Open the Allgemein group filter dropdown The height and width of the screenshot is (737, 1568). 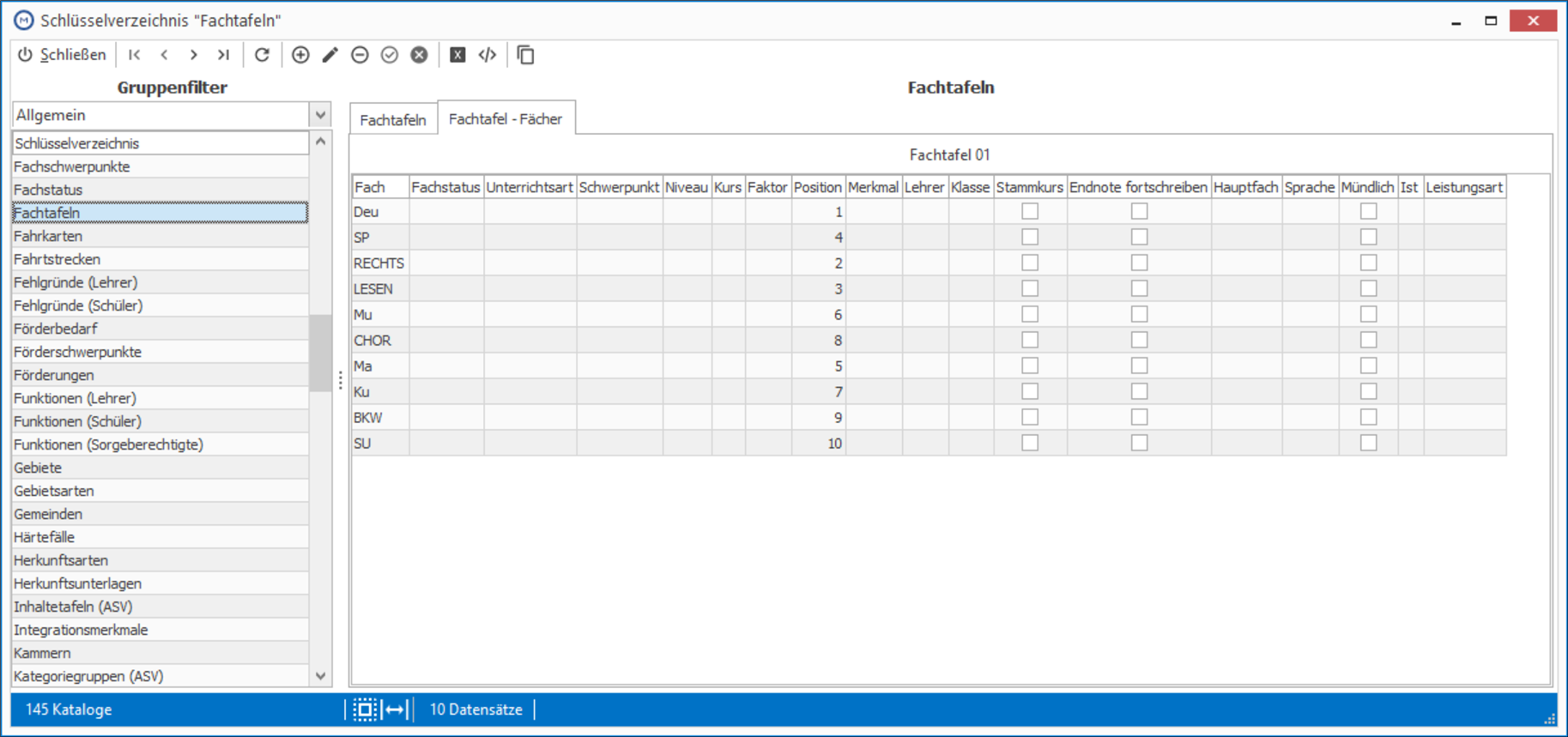tap(320, 115)
